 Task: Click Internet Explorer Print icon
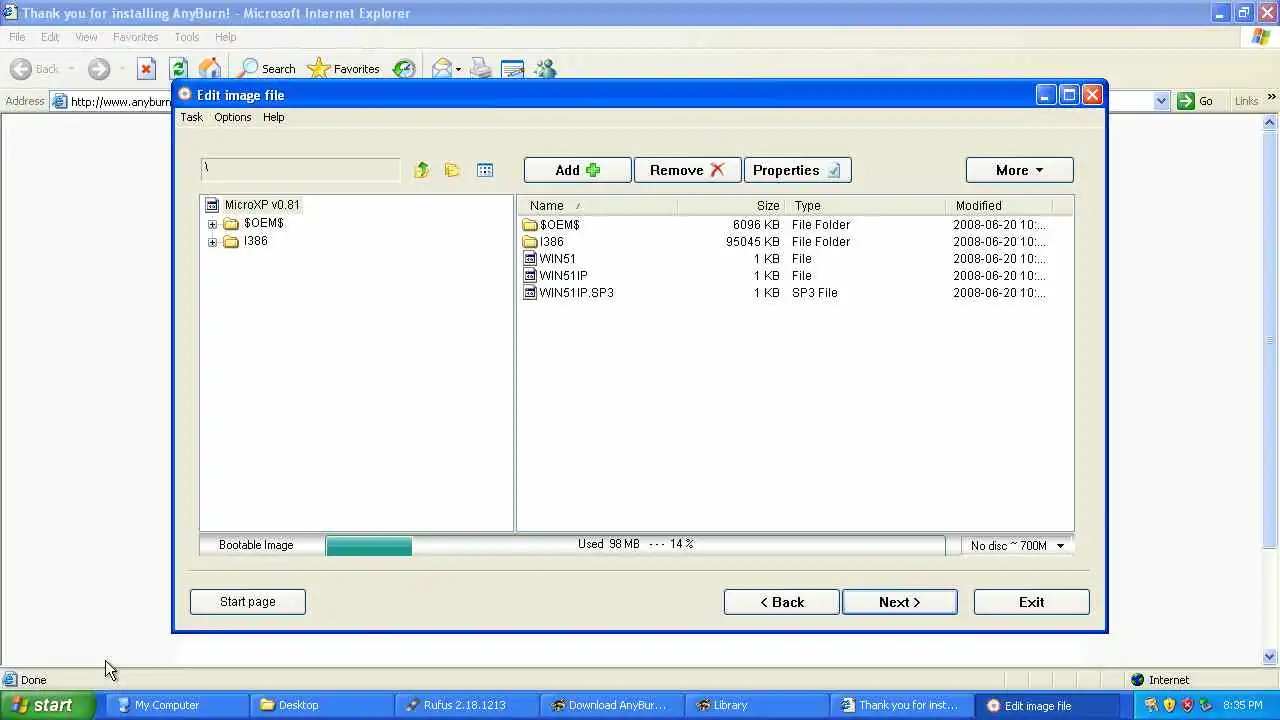481,69
